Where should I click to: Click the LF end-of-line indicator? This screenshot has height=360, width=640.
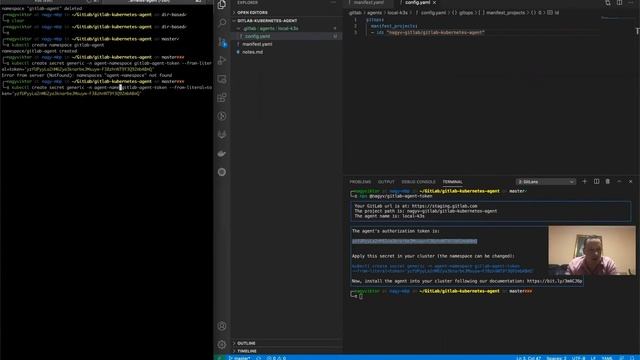[593, 358]
